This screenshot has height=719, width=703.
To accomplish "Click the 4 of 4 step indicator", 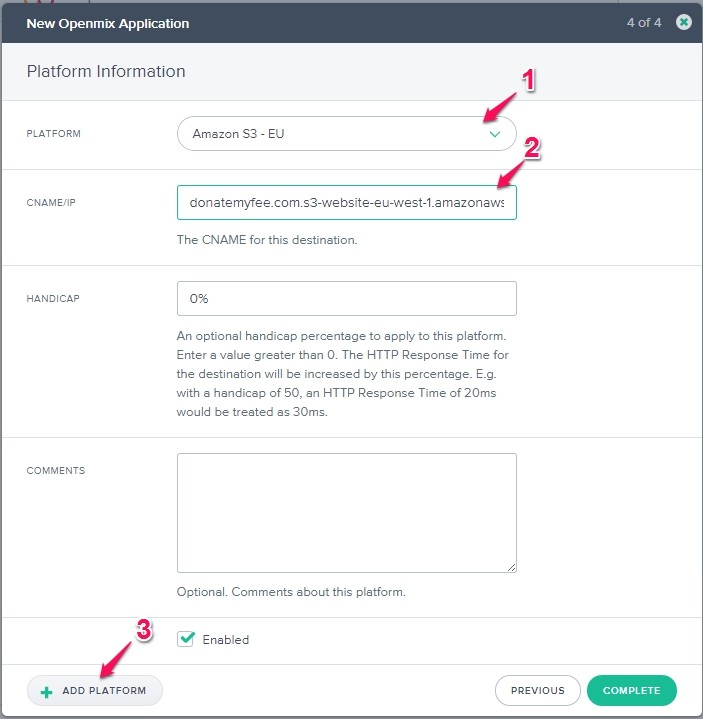I will click(x=644, y=22).
